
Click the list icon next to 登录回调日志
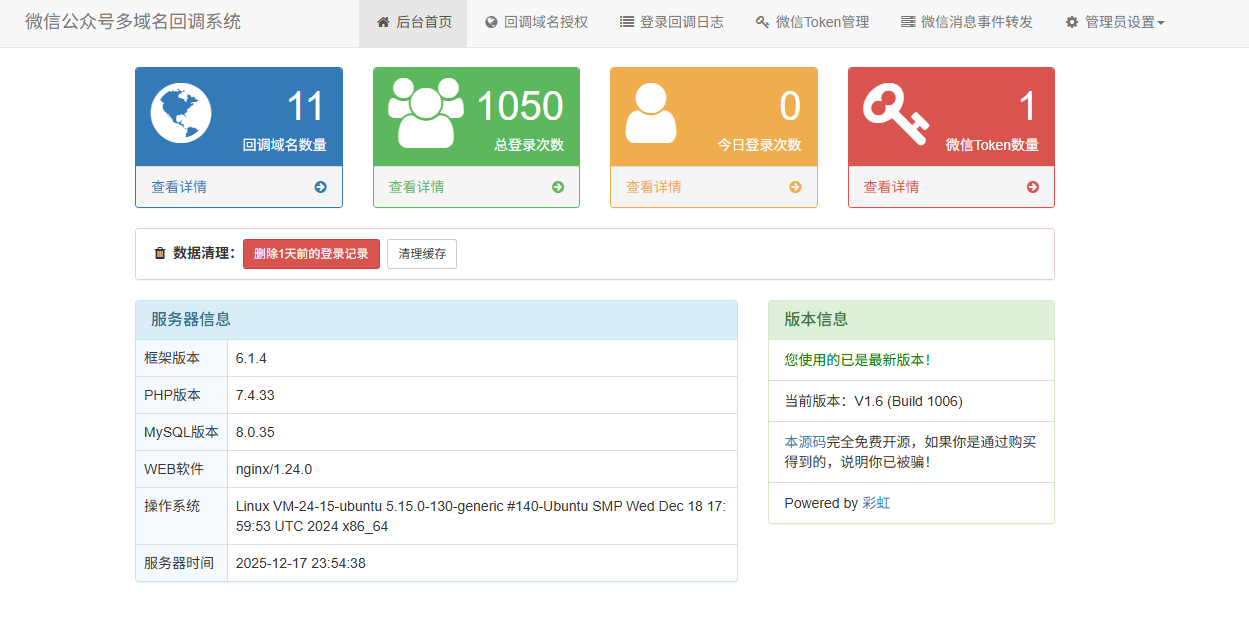point(626,22)
